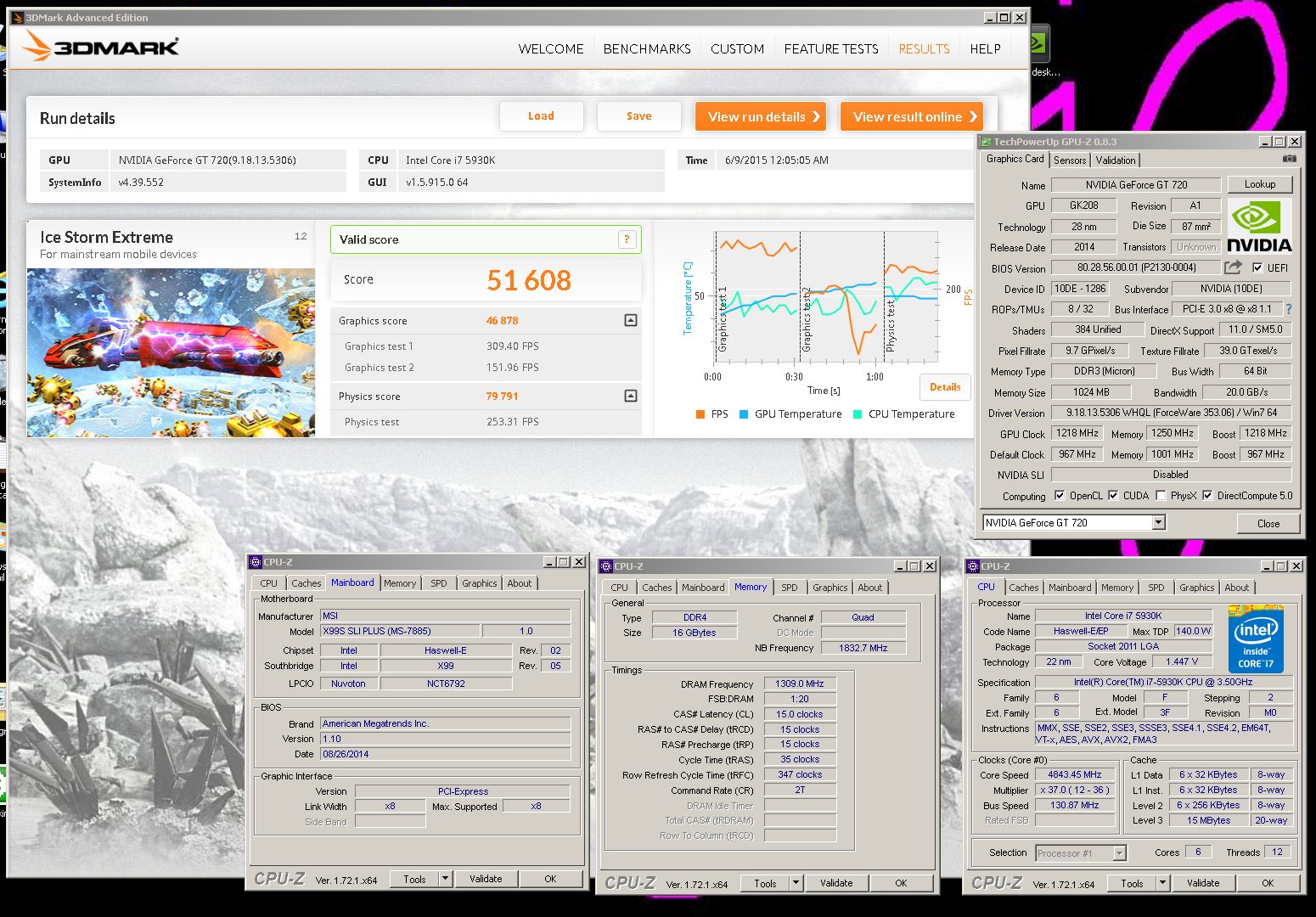Collapse the Physics score section

tap(631, 396)
